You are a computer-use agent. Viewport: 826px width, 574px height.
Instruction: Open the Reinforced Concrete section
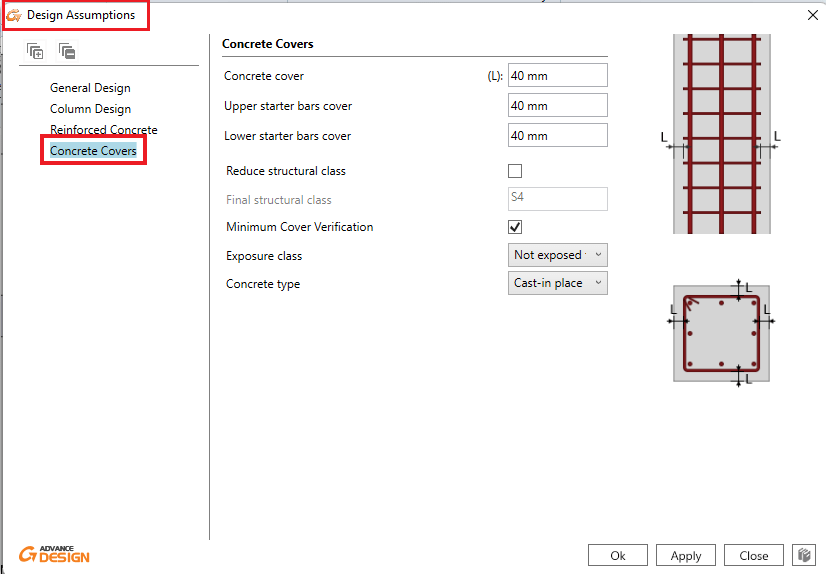tap(104, 130)
